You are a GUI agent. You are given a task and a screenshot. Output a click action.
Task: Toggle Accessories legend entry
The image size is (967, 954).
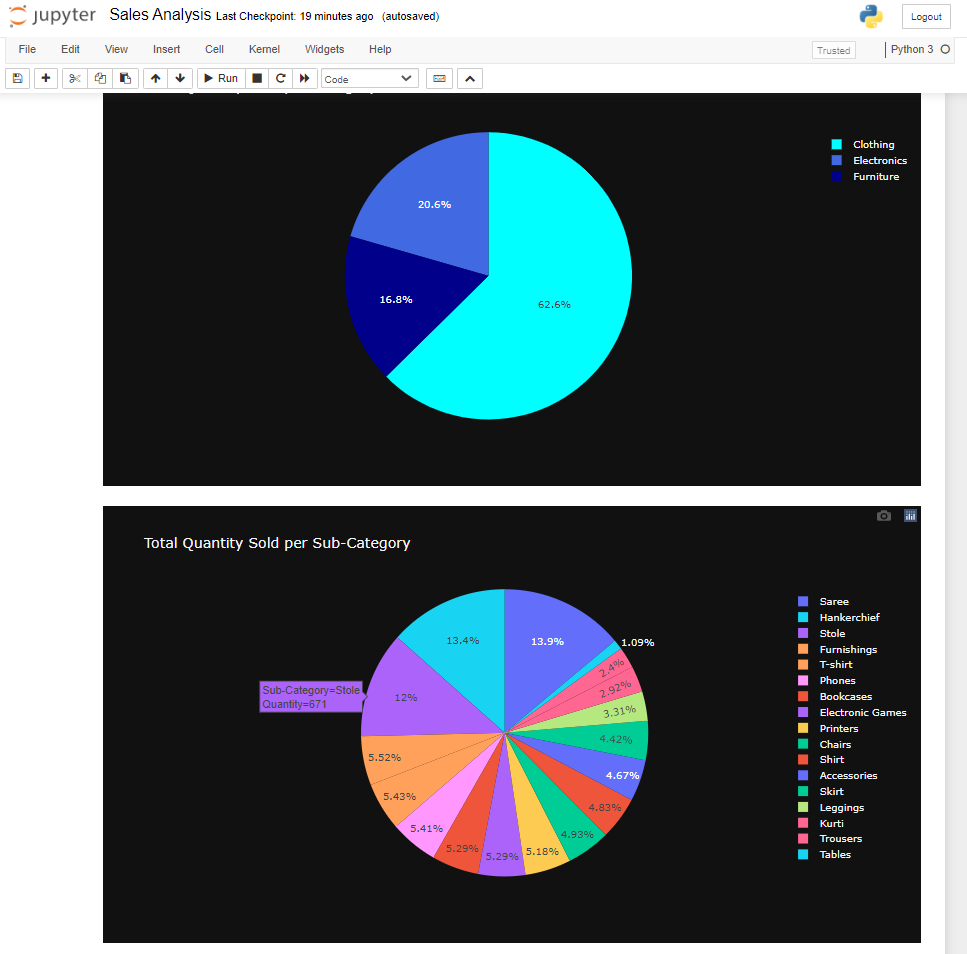(x=837, y=775)
